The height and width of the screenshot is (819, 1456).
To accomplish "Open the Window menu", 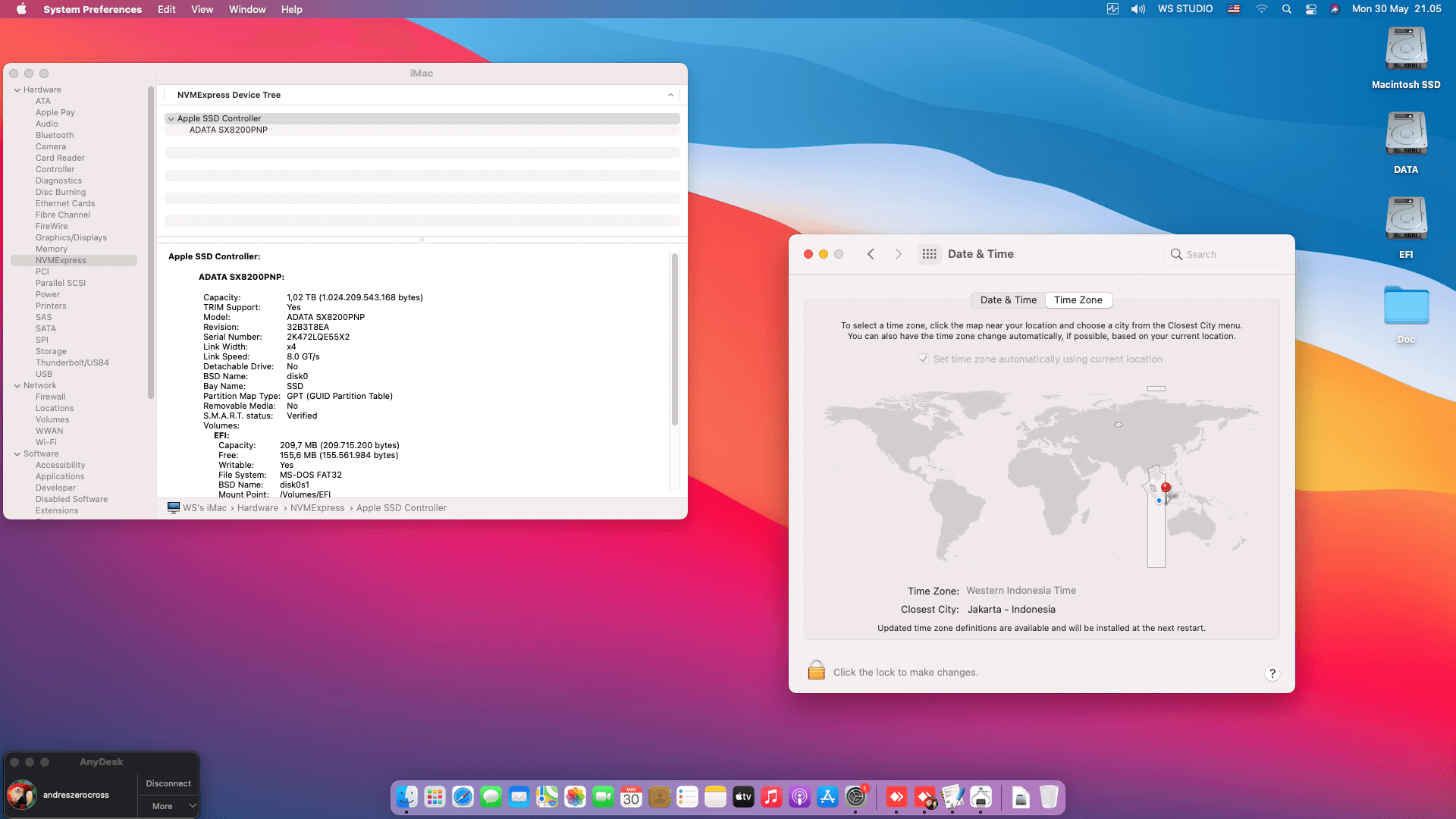I will 247,9.
